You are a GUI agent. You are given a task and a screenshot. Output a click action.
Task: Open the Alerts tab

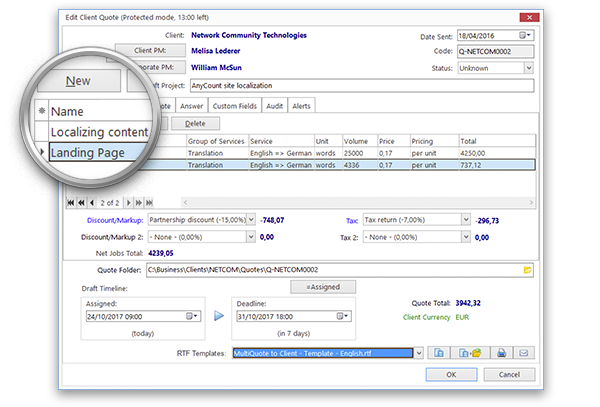coord(301,106)
